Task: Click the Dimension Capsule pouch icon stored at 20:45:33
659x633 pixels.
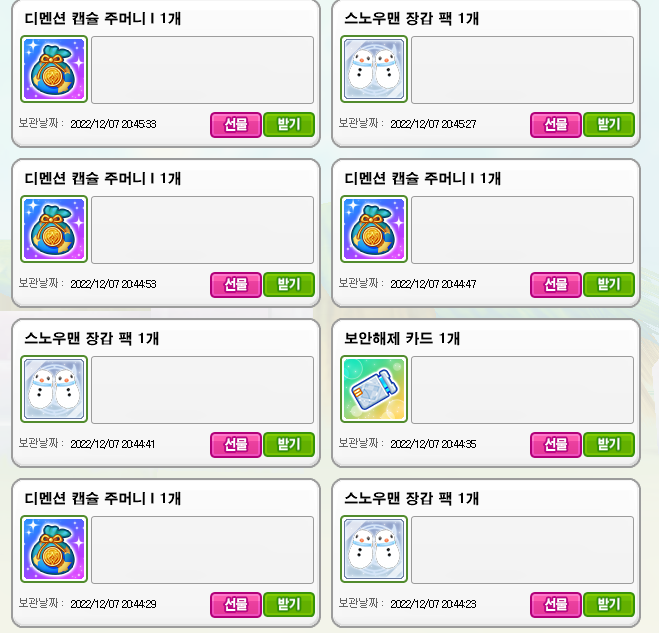Action: coord(54,69)
